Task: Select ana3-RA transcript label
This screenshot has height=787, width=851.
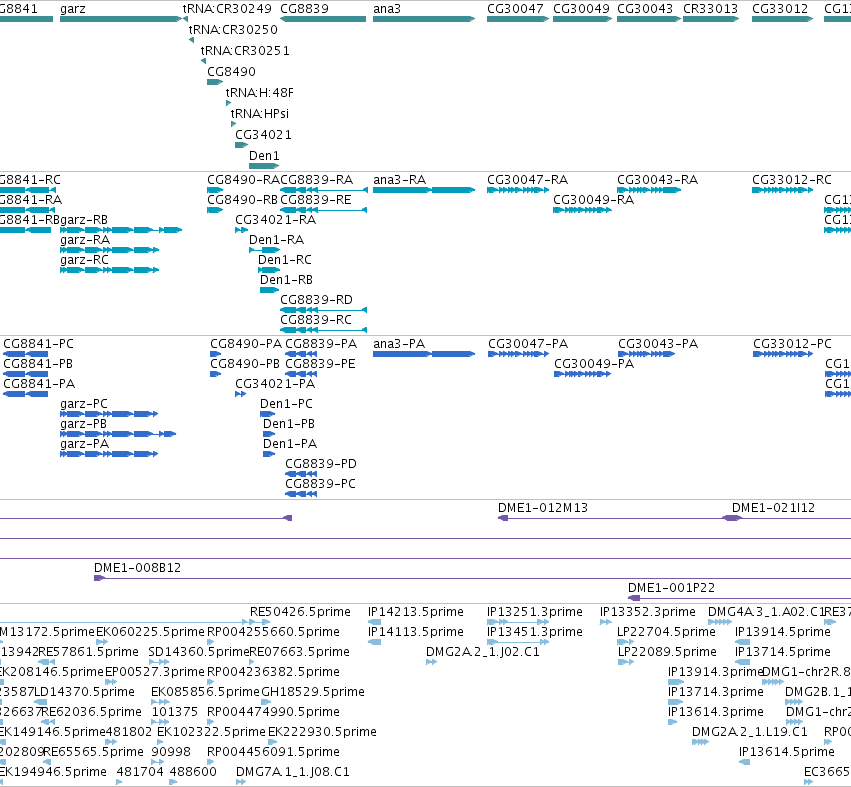Action: (x=399, y=180)
